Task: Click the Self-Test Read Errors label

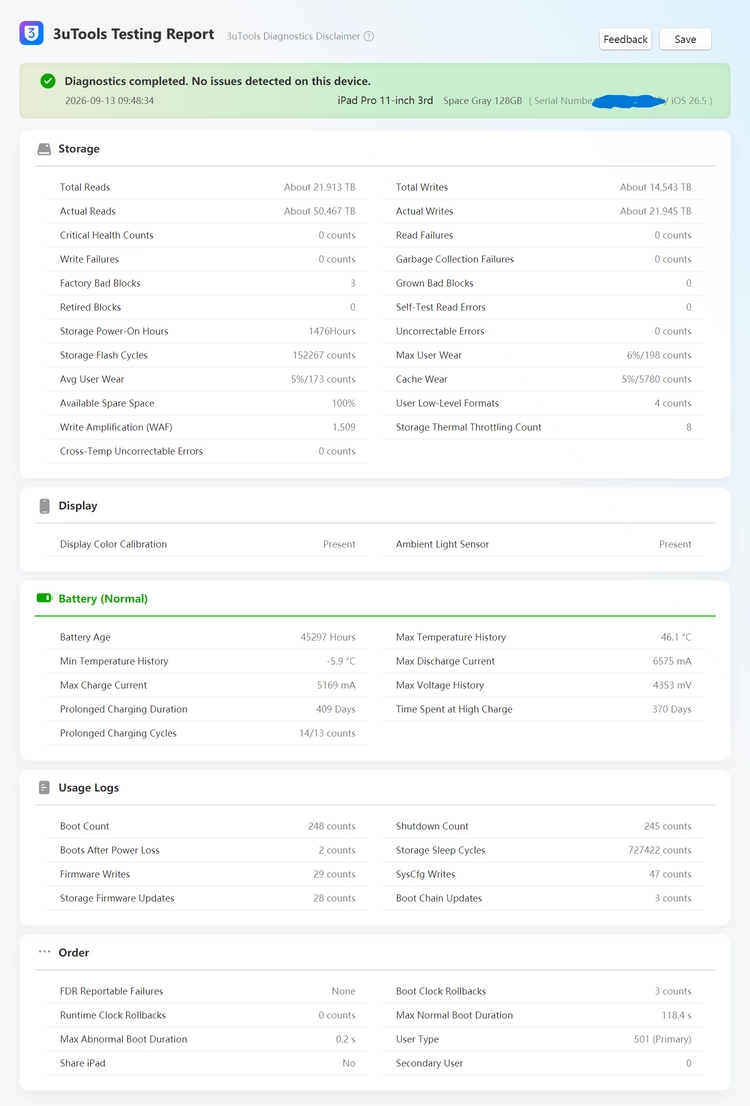Action: pos(441,307)
